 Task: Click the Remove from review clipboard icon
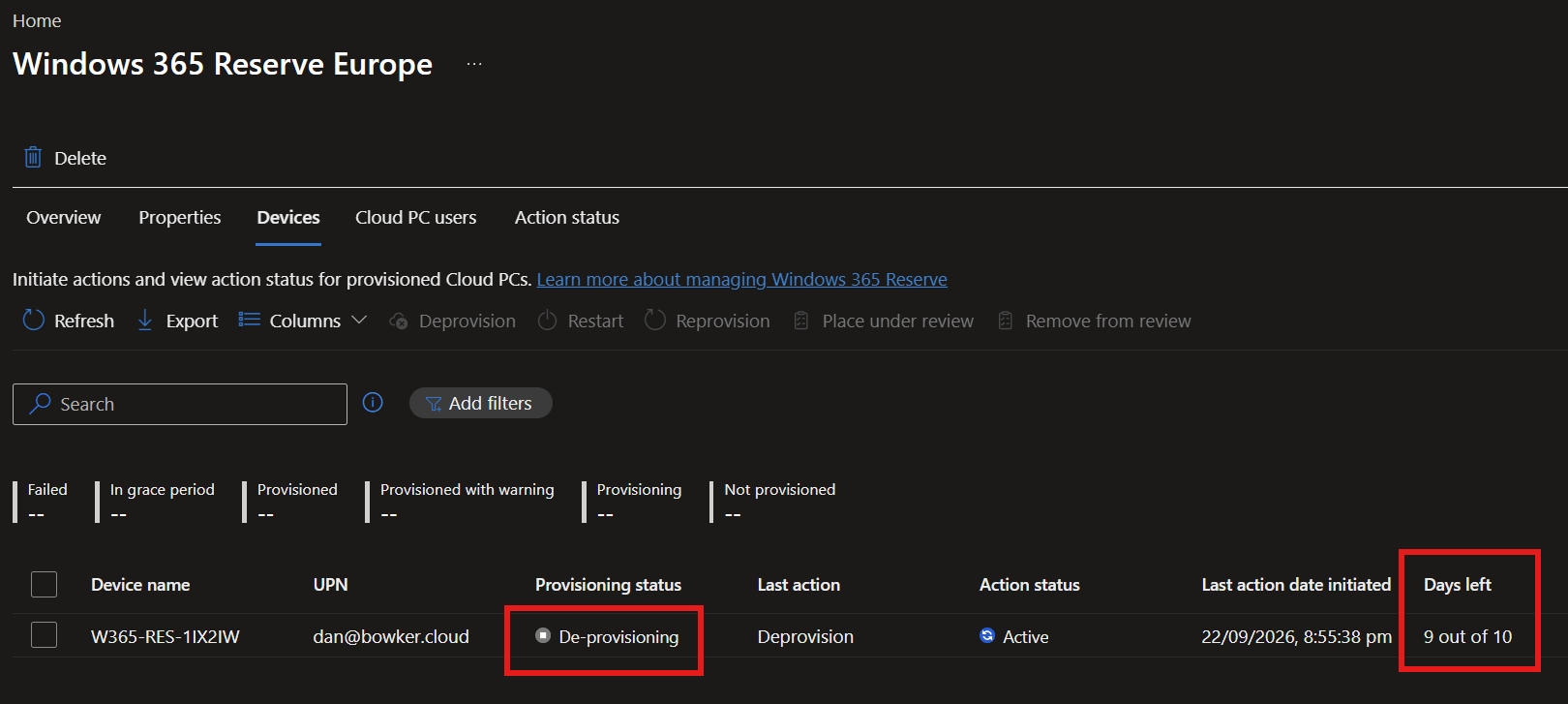1006,321
